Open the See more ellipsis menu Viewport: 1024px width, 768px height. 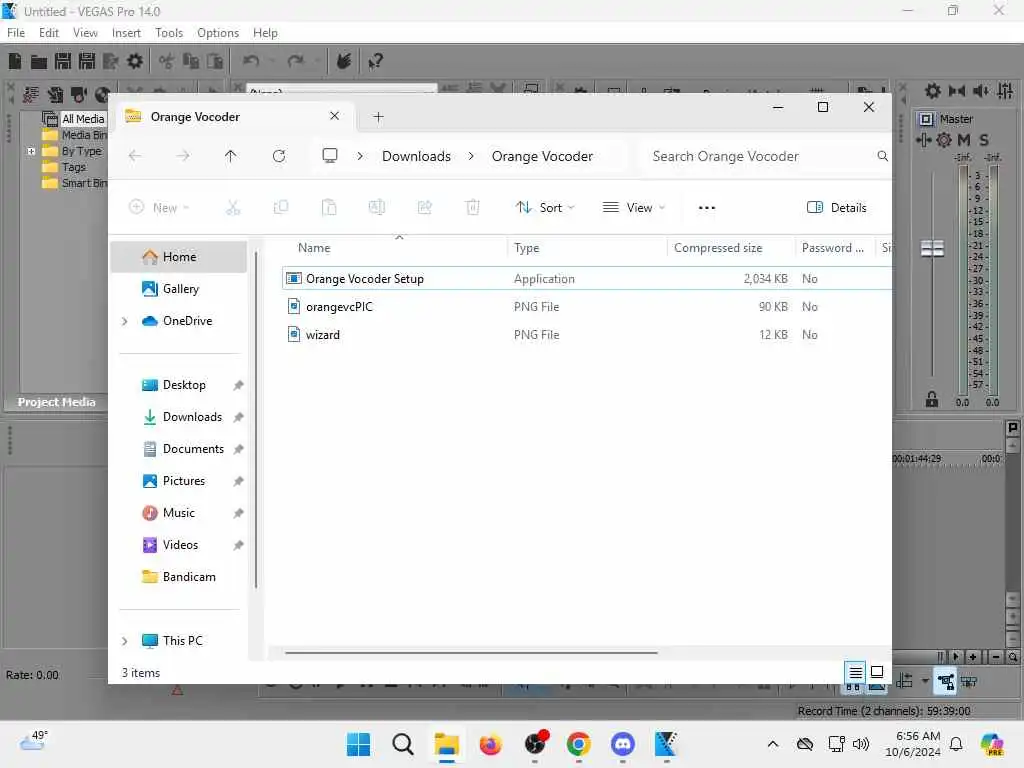[707, 208]
